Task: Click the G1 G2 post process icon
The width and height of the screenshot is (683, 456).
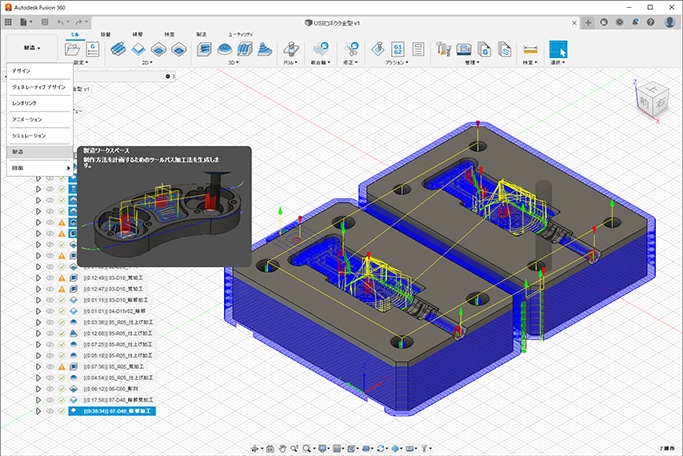Action: coord(396,48)
